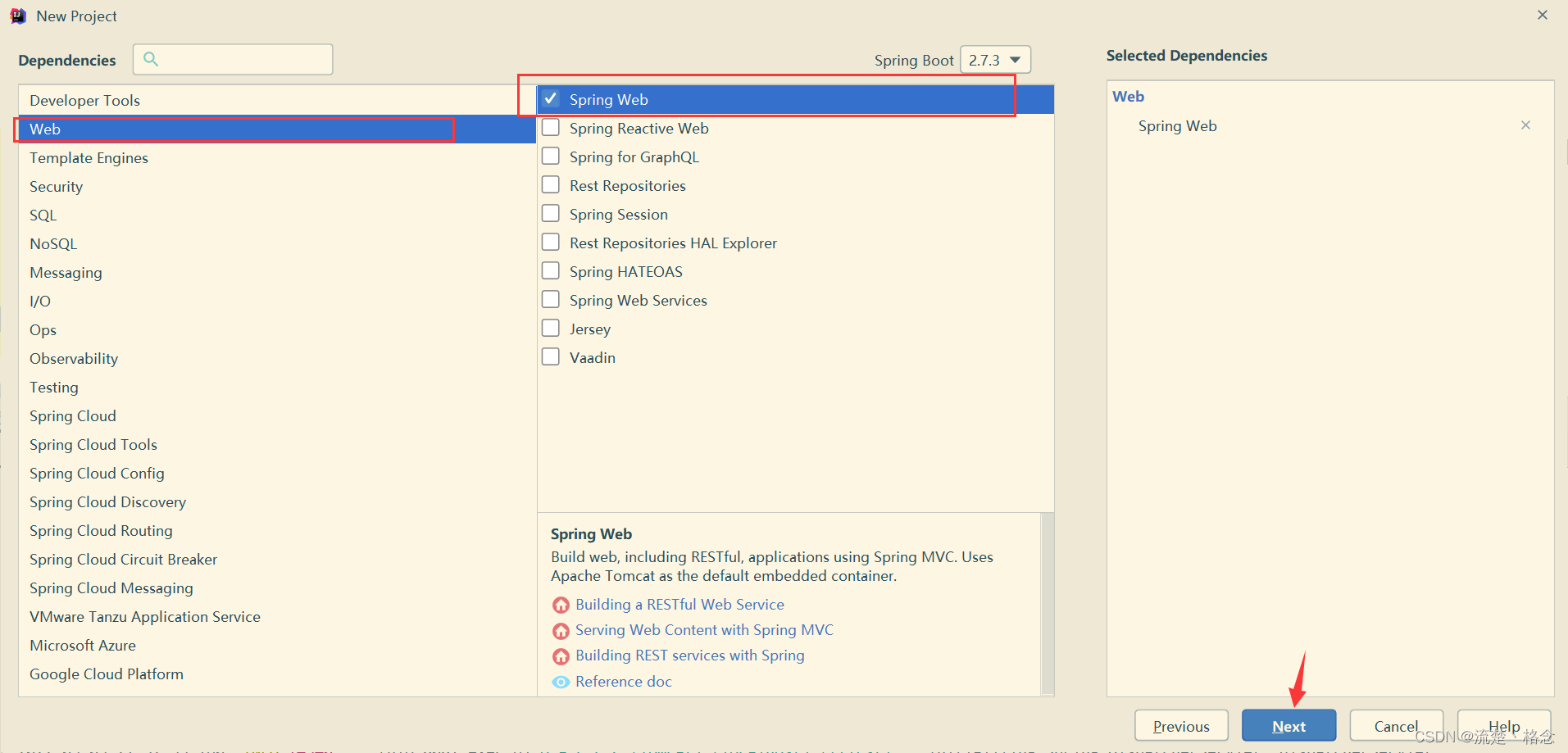Screen dimensions: 1568x753
Task: Enable the Spring Reactive Web checkbox
Action: click(551, 127)
